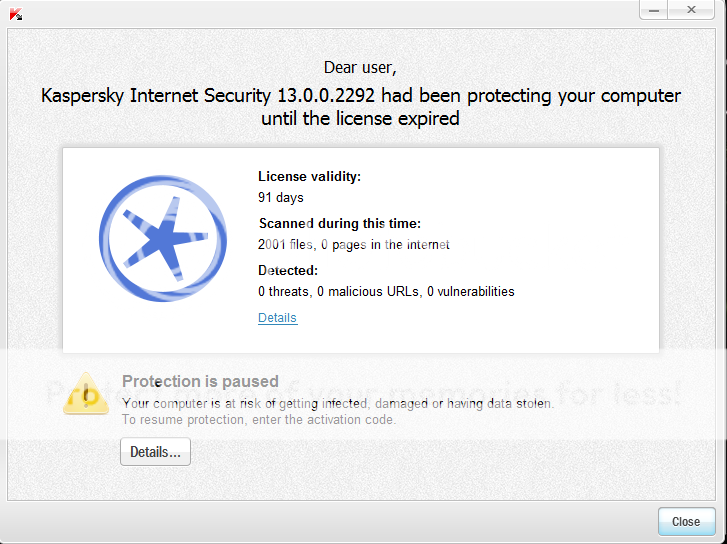Click the Close button at bottom right
The image size is (727, 544).
(x=686, y=522)
